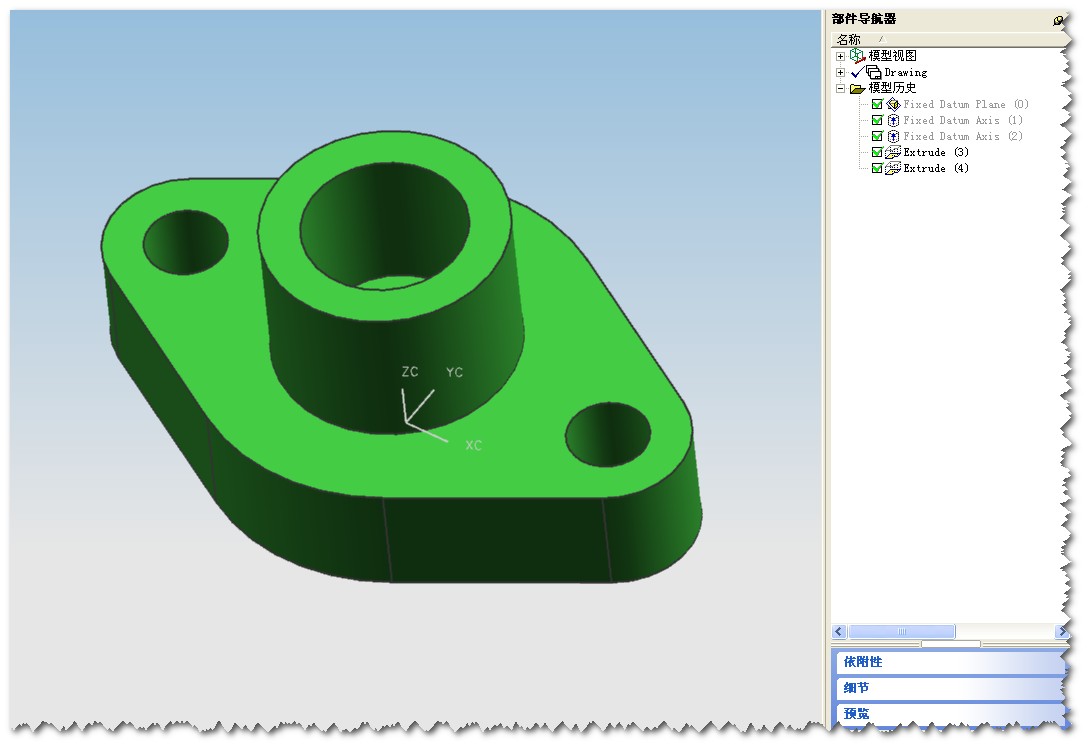Expand the 依附性 section

[x=949, y=662]
